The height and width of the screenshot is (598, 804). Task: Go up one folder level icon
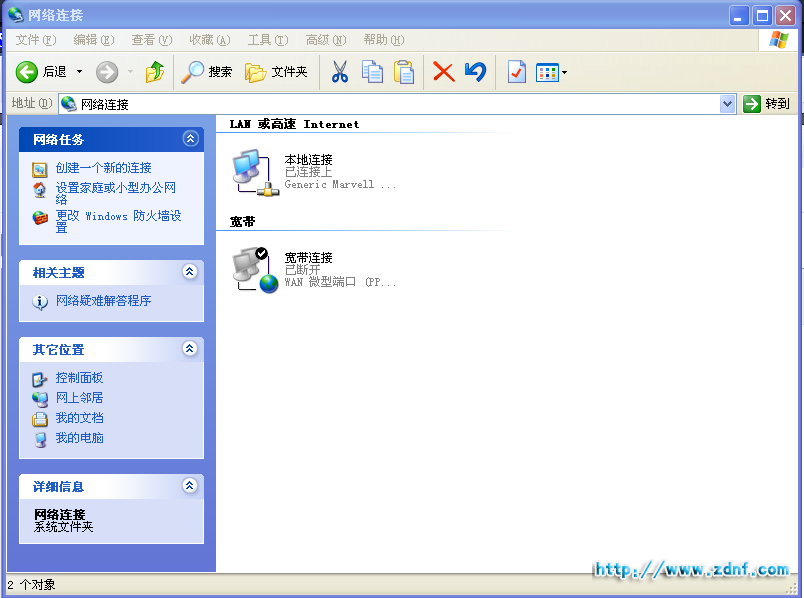pos(154,72)
